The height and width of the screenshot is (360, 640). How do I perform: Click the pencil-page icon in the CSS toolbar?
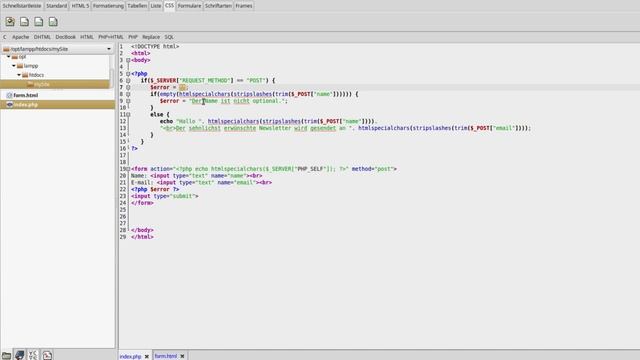(x=10, y=22)
